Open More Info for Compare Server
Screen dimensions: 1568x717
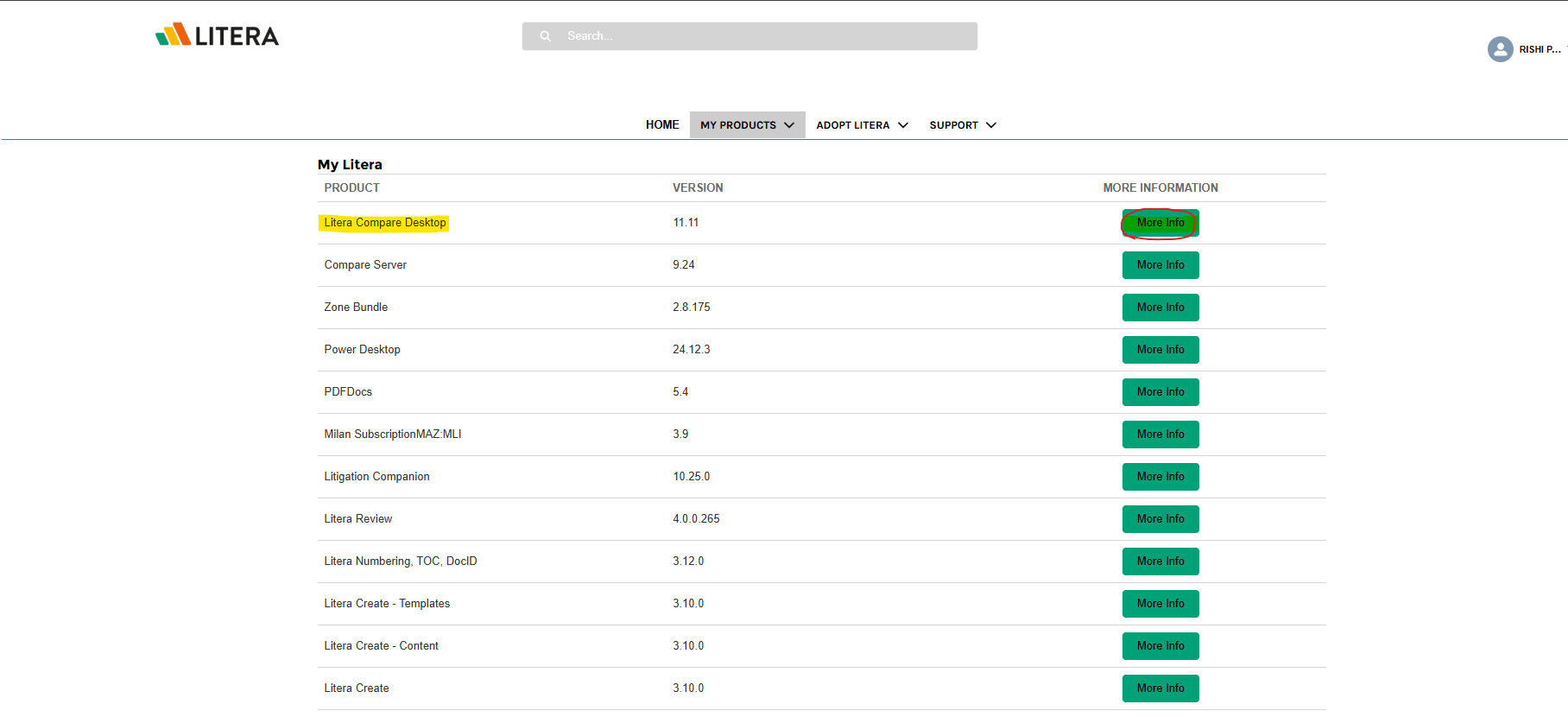pos(1160,265)
